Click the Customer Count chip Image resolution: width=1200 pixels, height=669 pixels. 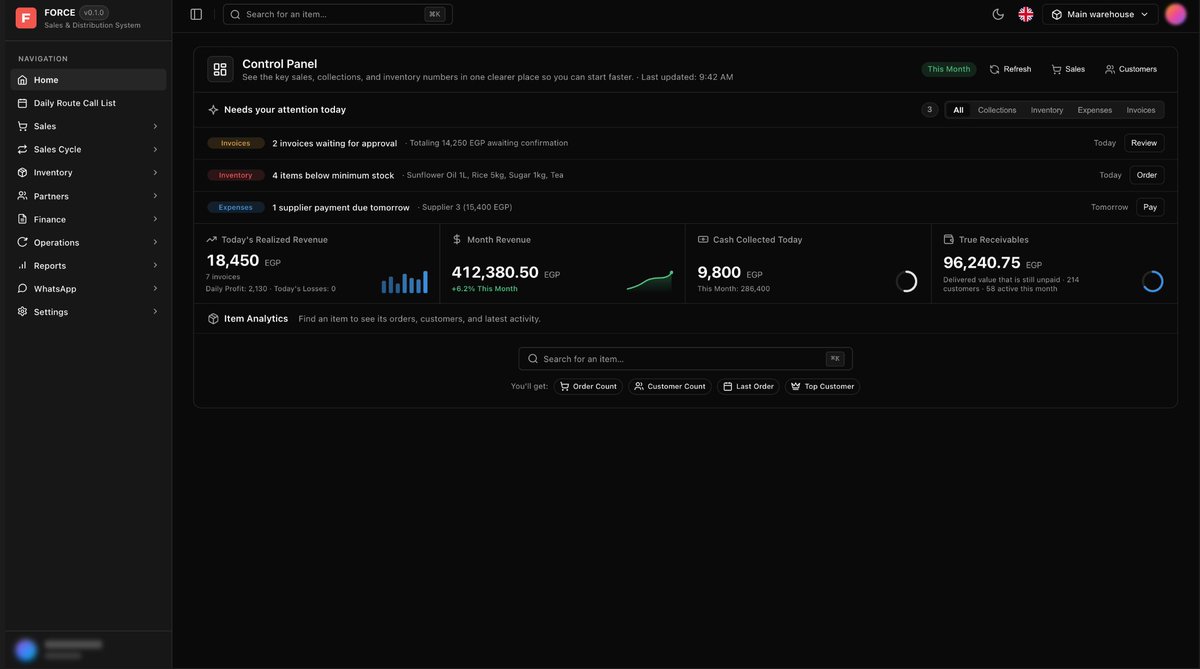click(x=670, y=386)
